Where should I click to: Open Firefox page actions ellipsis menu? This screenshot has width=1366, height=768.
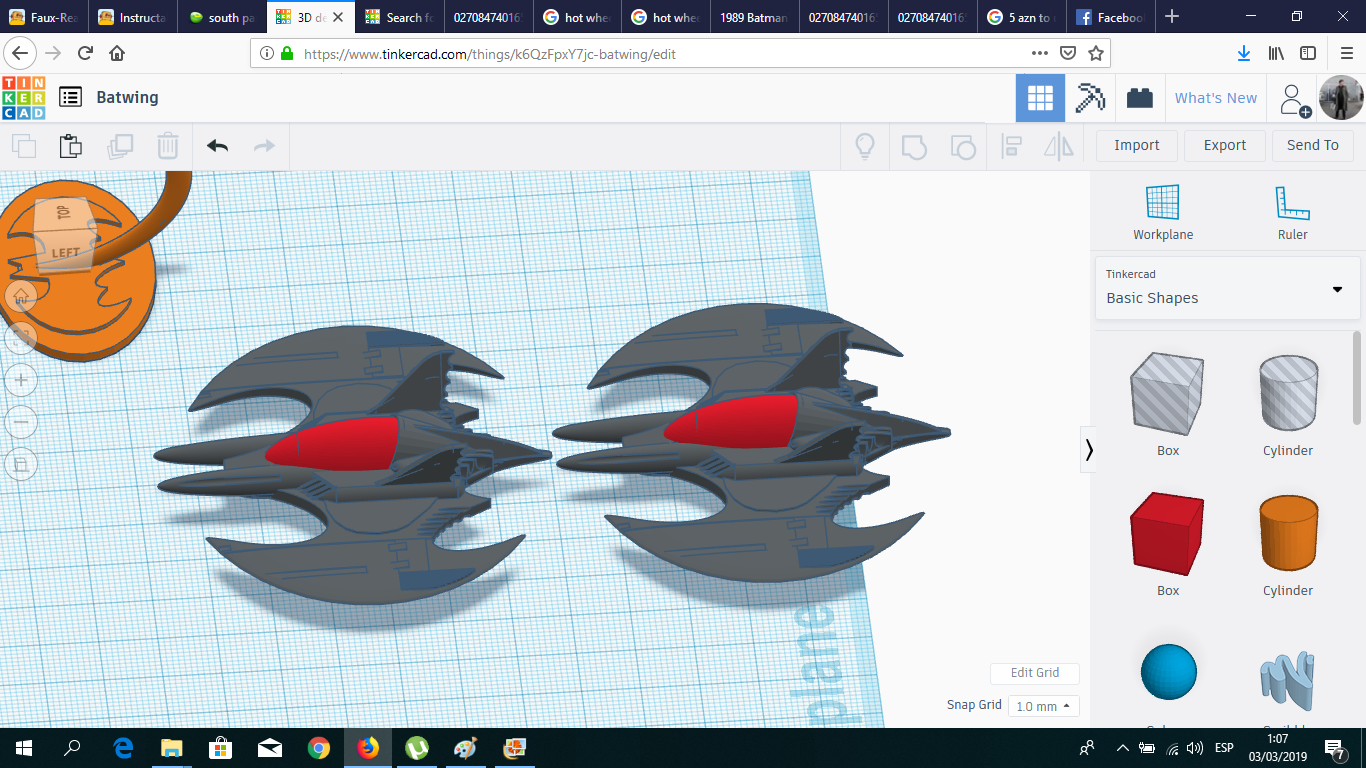tap(1039, 54)
